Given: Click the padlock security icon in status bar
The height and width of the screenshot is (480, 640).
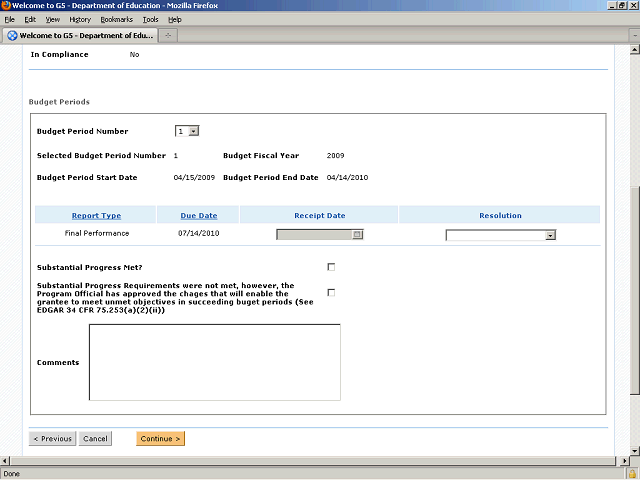Looking at the screenshot, I should (632, 474).
